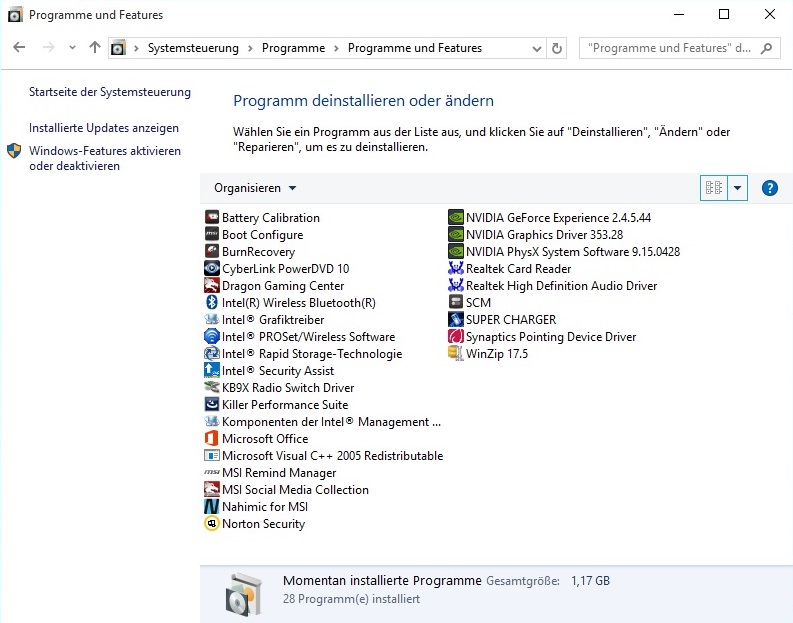The image size is (793, 623).
Task: Refresh the Programme und Features list
Action: (557, 49)
